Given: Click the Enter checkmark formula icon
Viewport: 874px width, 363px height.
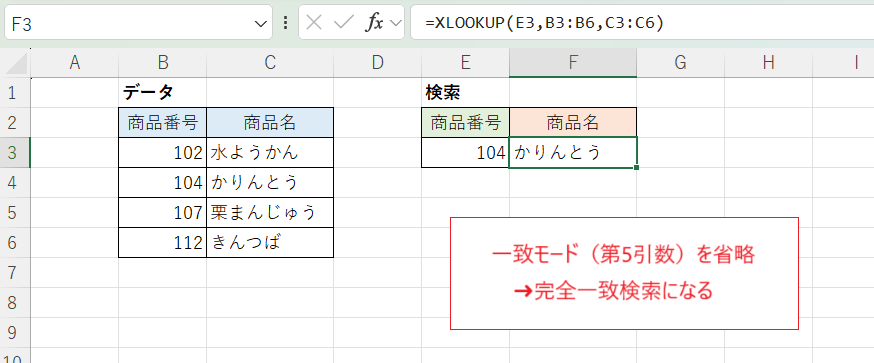Looking at the screenshot, I should coord(343,23).
